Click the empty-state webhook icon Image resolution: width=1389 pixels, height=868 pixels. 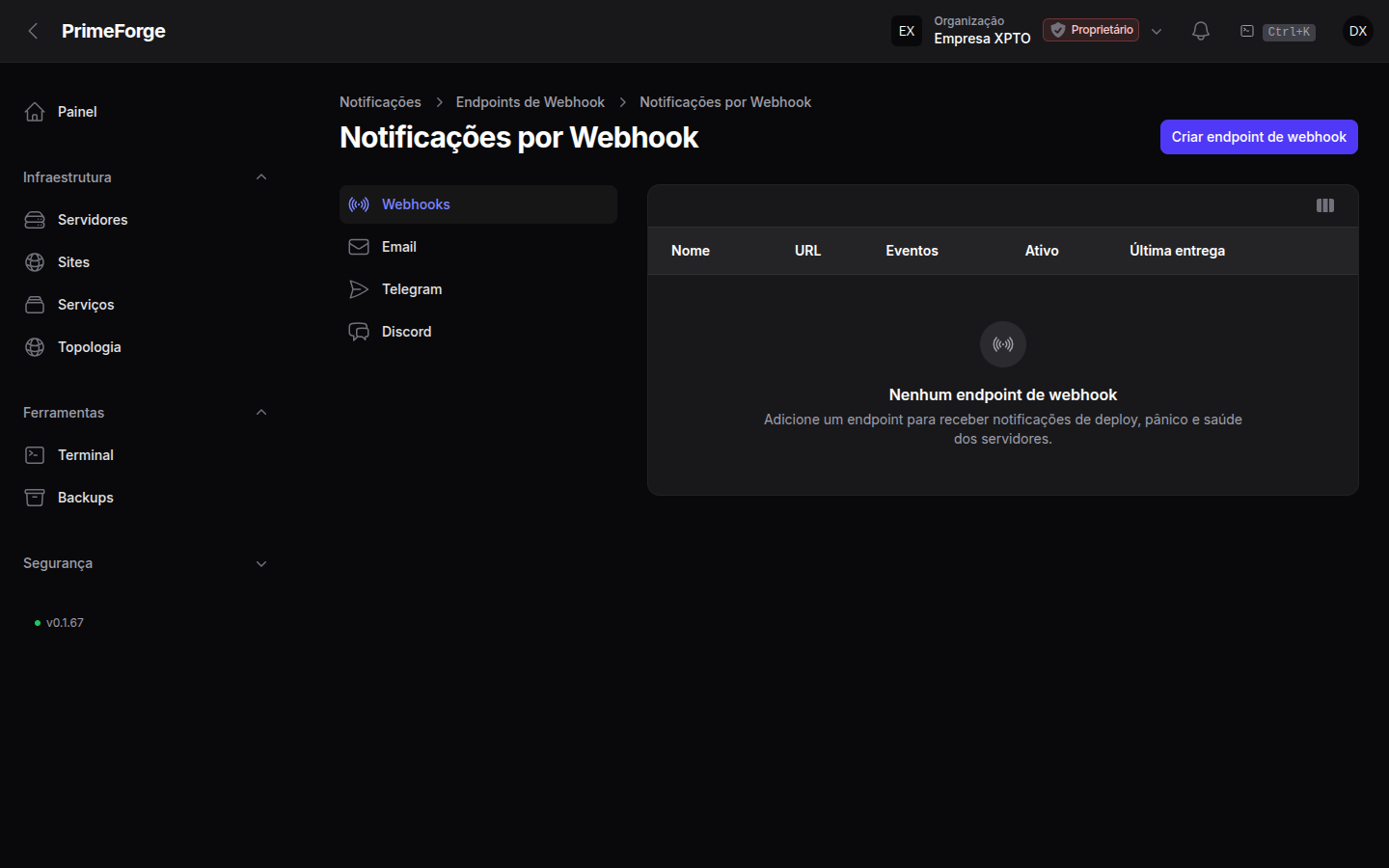(1003, 344)
